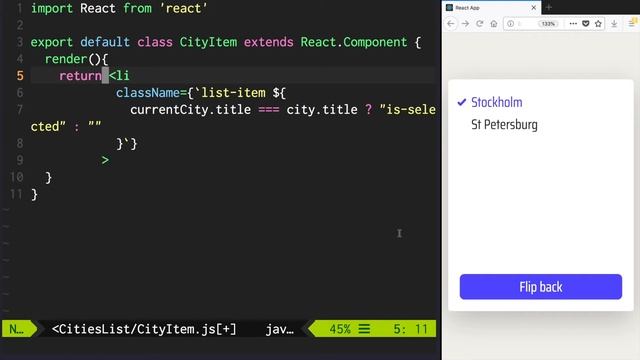
Task: Save page to Pocket
Action: click(x=586, y=24)
